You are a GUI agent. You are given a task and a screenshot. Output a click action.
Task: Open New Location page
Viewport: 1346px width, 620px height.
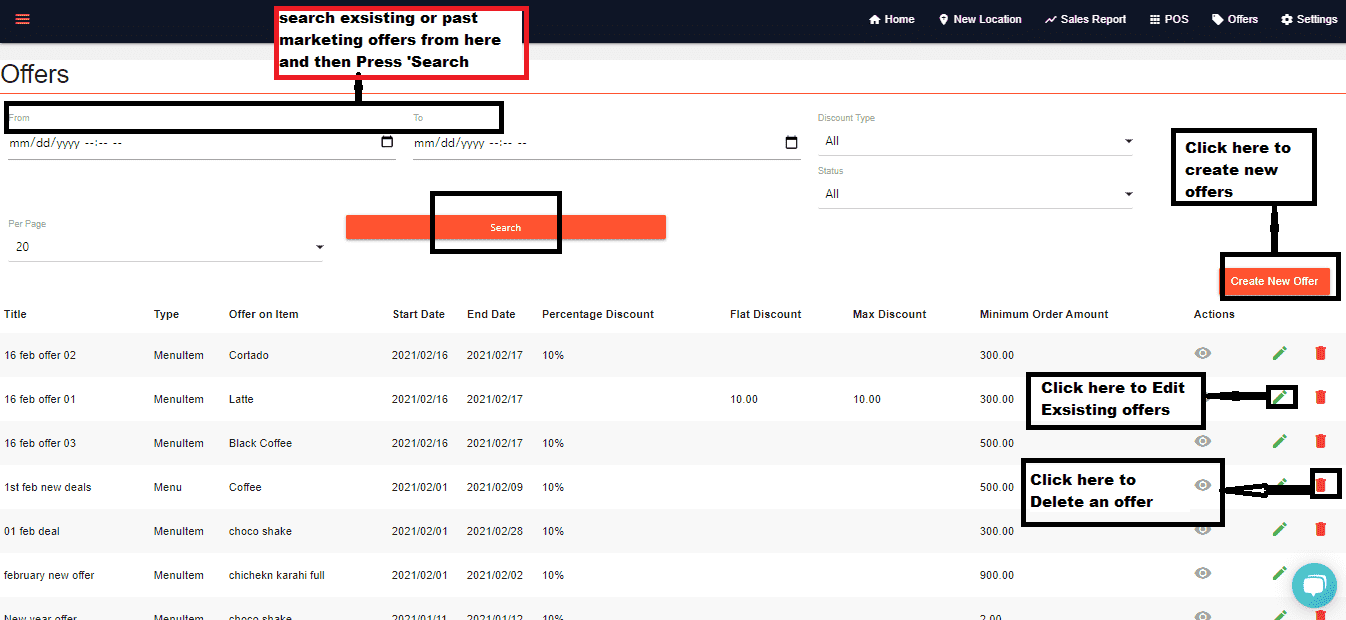(x=980, y=19)
